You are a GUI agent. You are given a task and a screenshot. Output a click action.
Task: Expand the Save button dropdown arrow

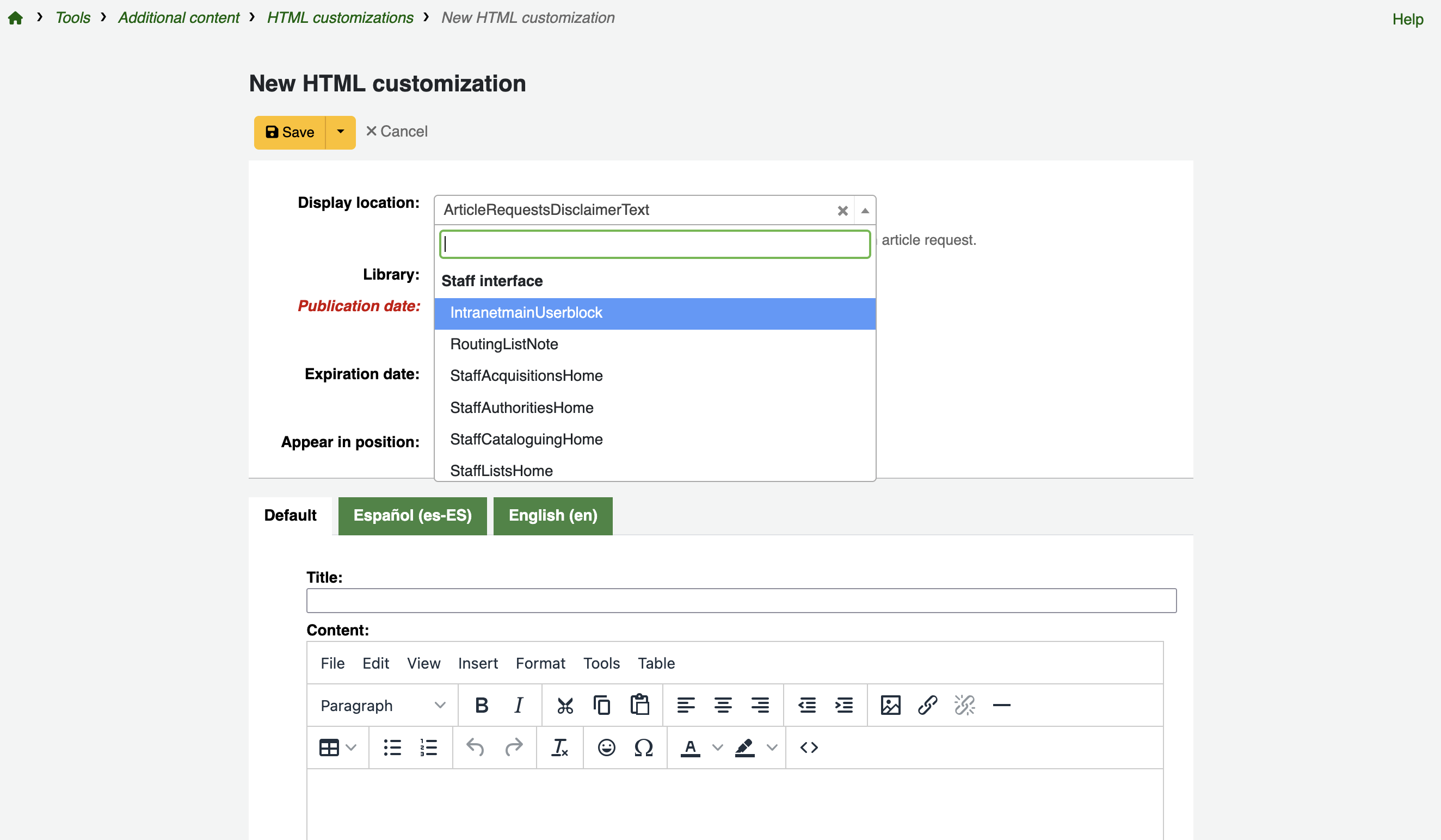[x=340, y=132]
